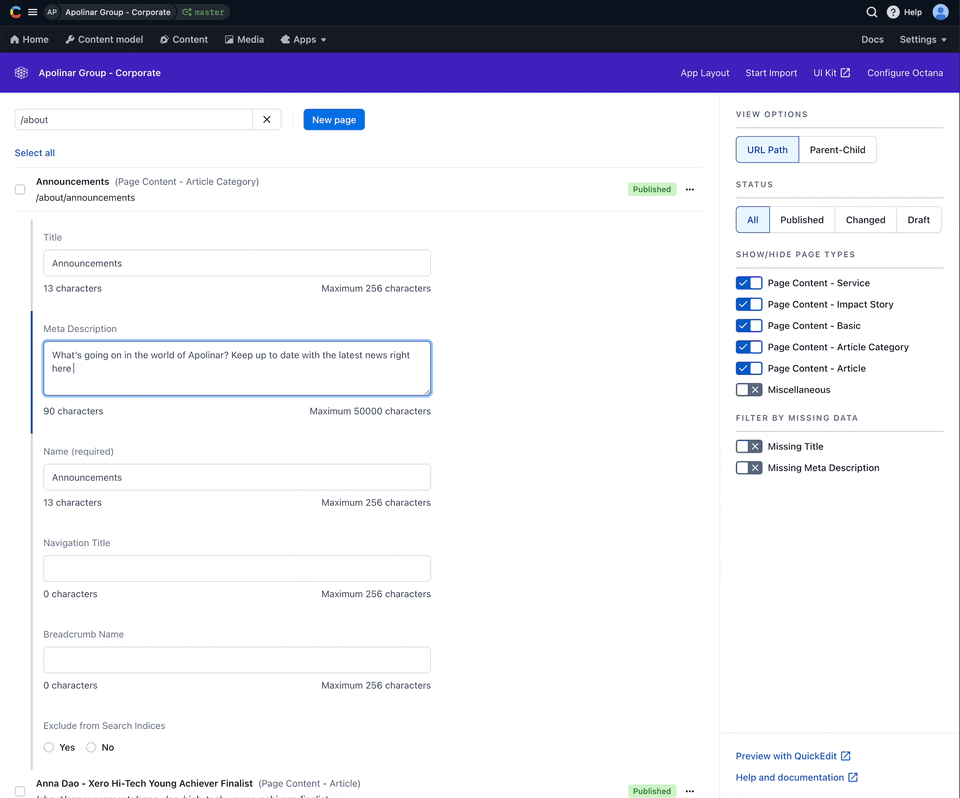Toggle Page Content - Service visibility
960x798 pixels.
click(749, 283)
